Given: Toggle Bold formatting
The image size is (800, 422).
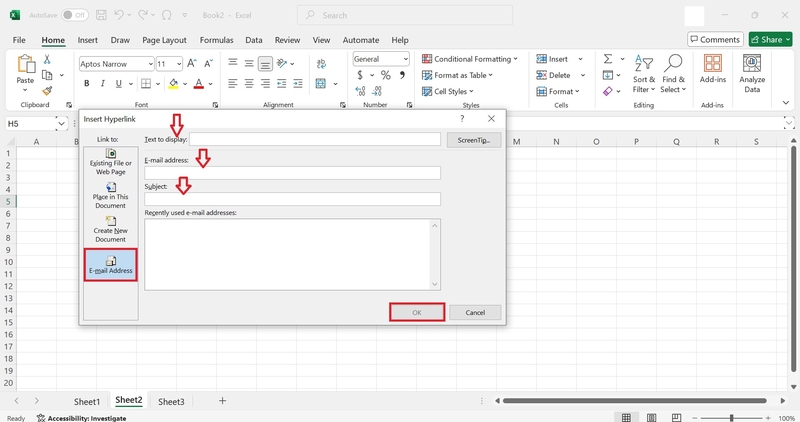Looking at the screenshot, I should tap(87, 83).
